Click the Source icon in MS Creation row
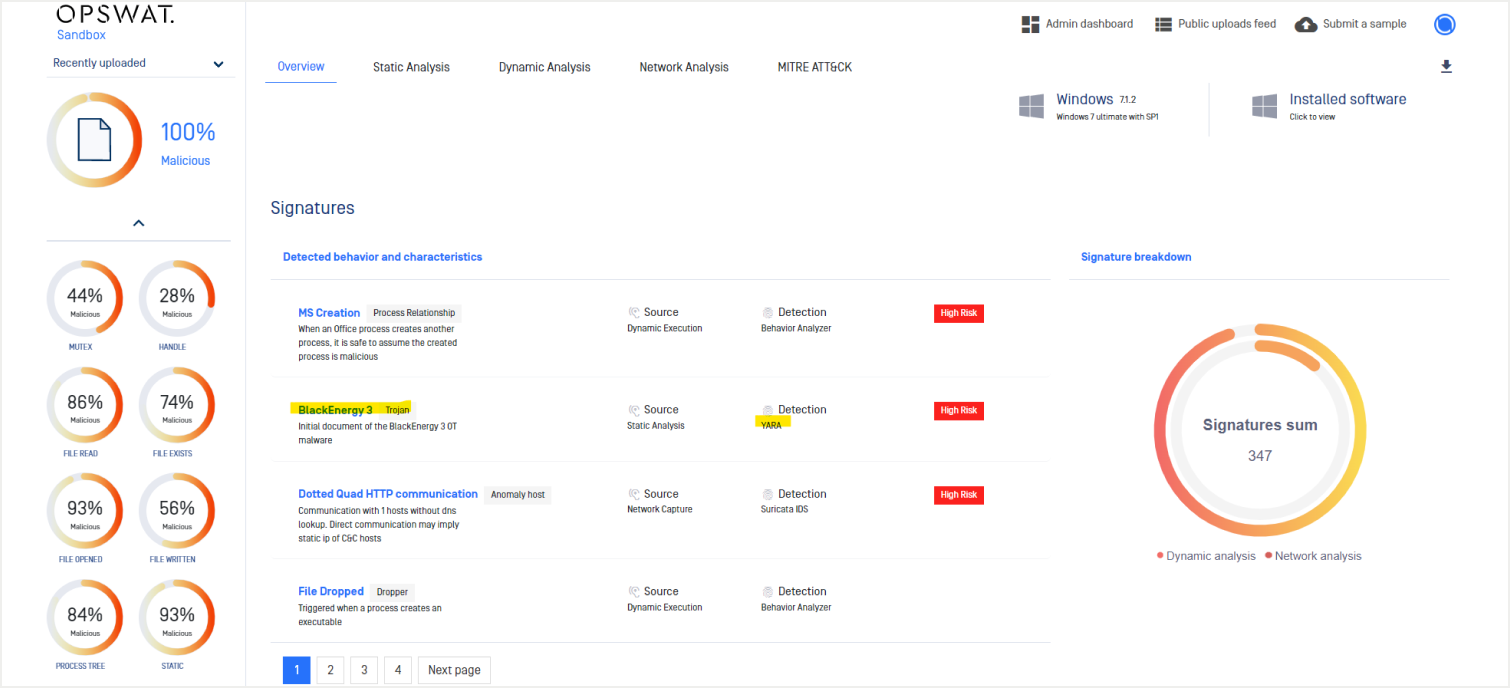Image resolution: width=1510 pixels, height=688 pixels. [634, 312]
